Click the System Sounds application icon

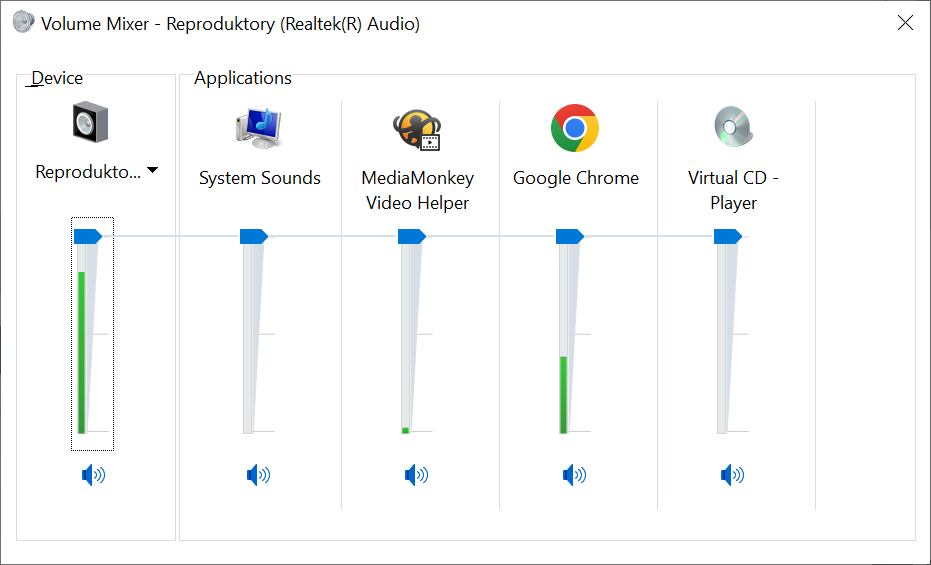[x=259, y=127]
